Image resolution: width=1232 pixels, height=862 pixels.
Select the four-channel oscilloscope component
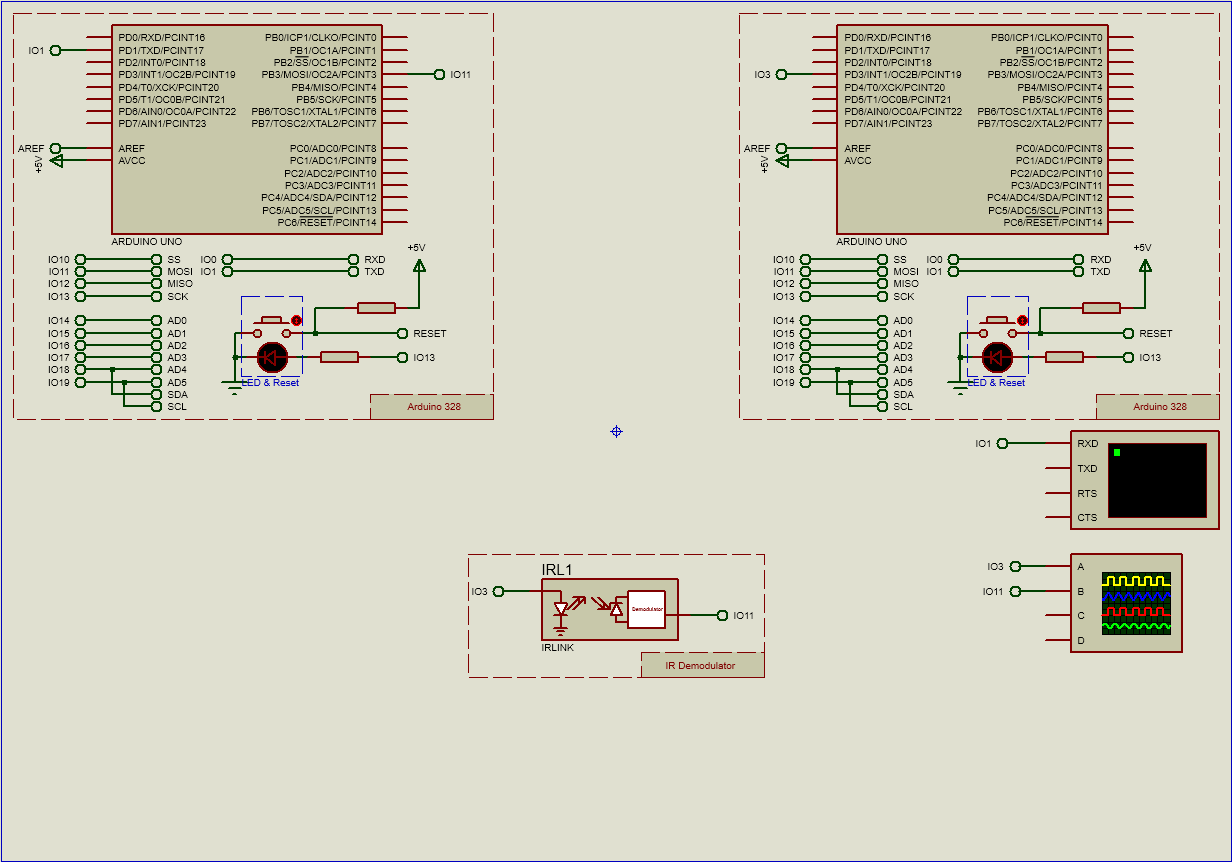1127,605
